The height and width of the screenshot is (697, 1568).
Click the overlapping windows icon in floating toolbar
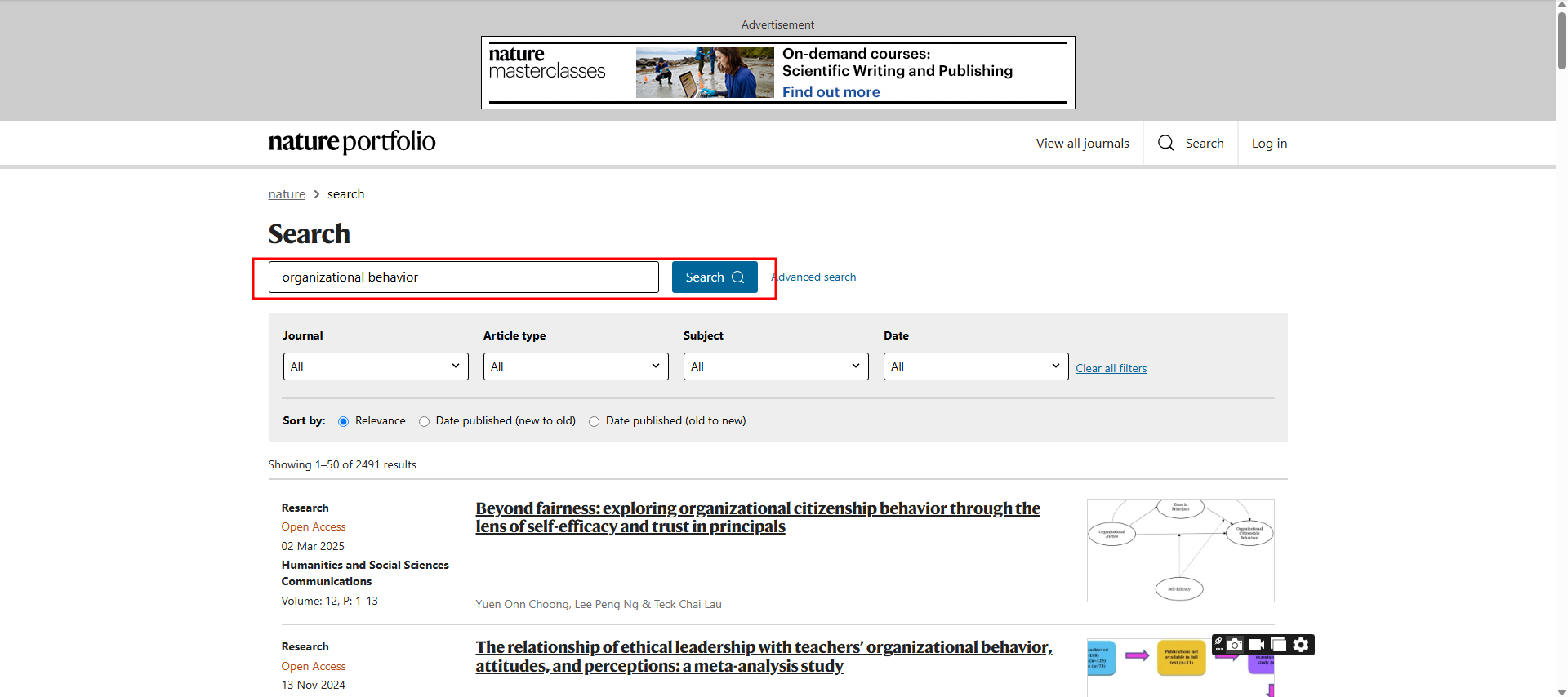1279,645
